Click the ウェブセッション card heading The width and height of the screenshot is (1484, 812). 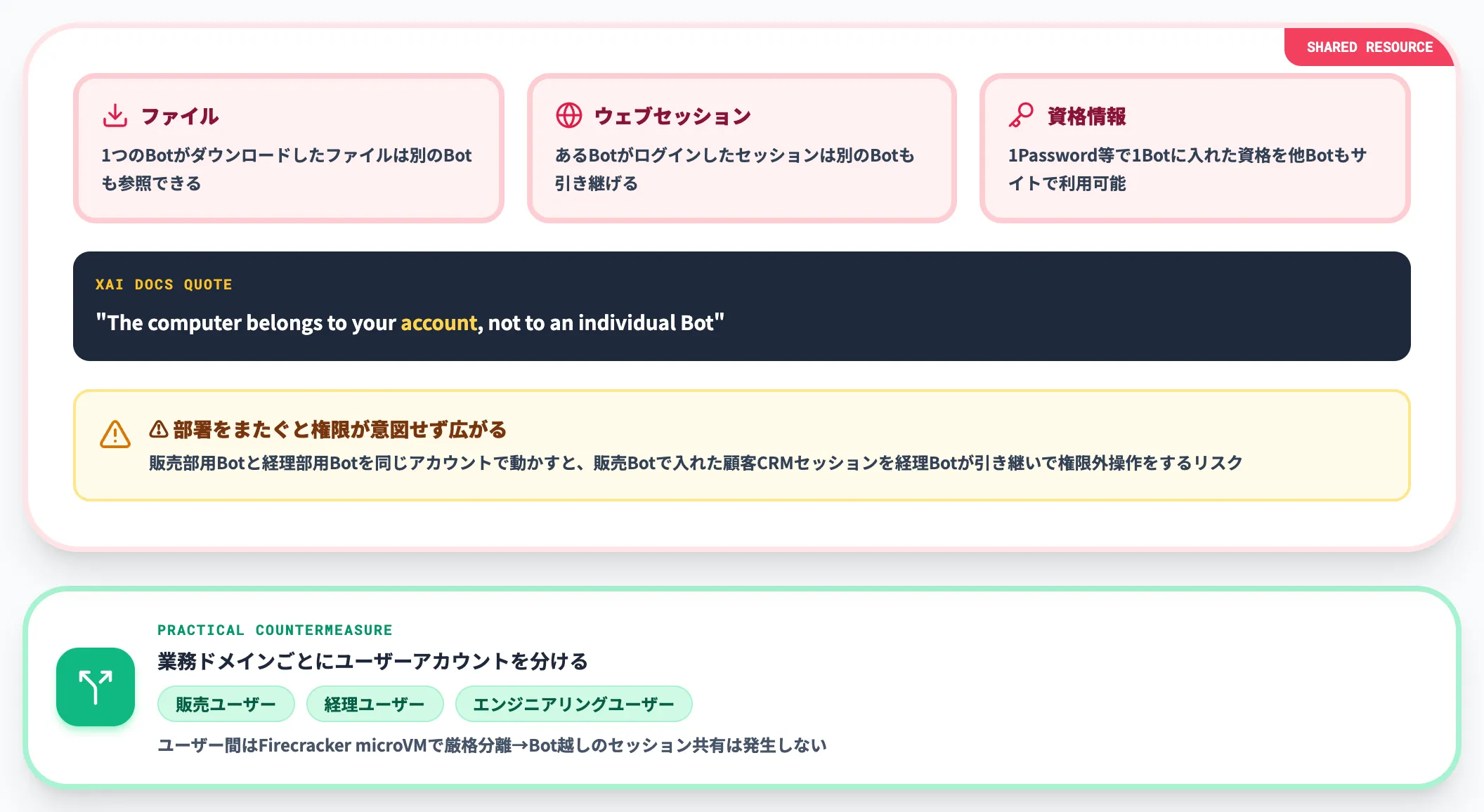click(x=673, y=116)
